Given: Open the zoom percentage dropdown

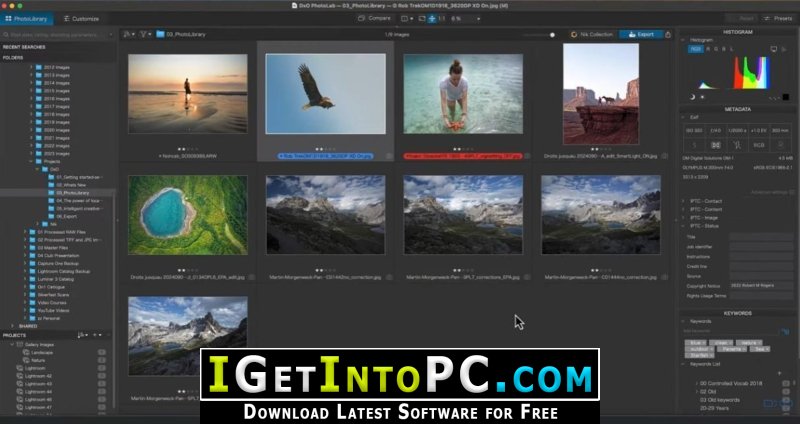Looking at the screenshot, I should pos(478,19).
